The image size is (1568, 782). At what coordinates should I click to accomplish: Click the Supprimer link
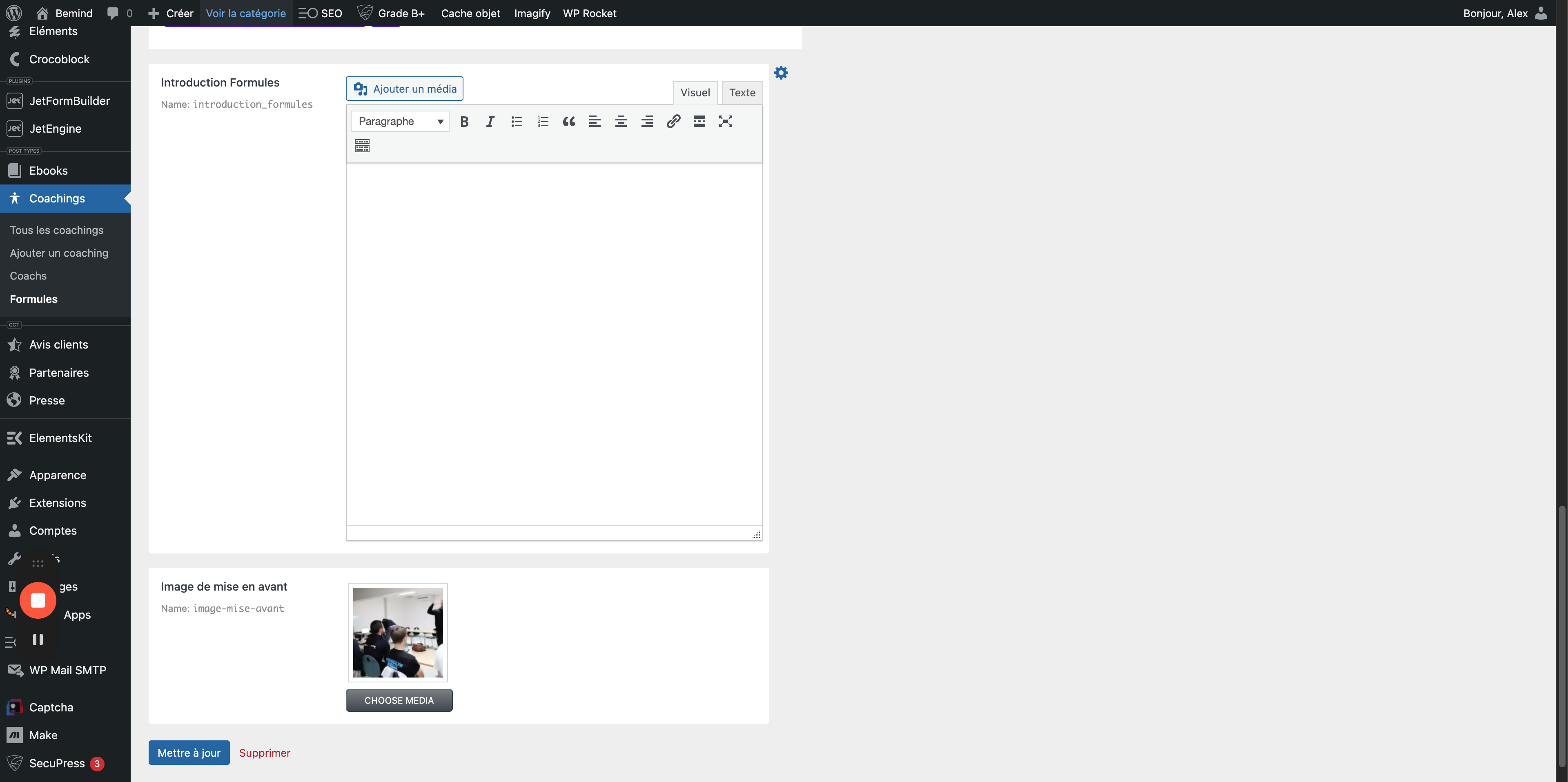pyautogui.click(x=264, y=753)
